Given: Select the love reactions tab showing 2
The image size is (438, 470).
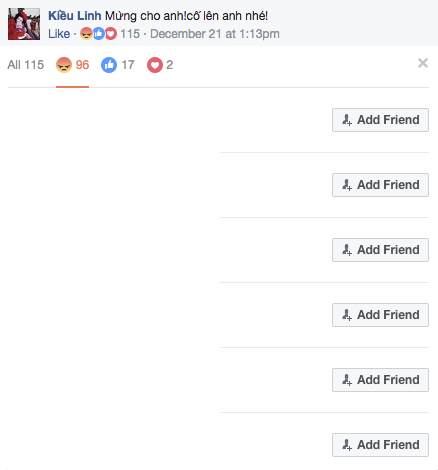Looking at the screenshot, I should pyautogui.click(x=160, y=65).
